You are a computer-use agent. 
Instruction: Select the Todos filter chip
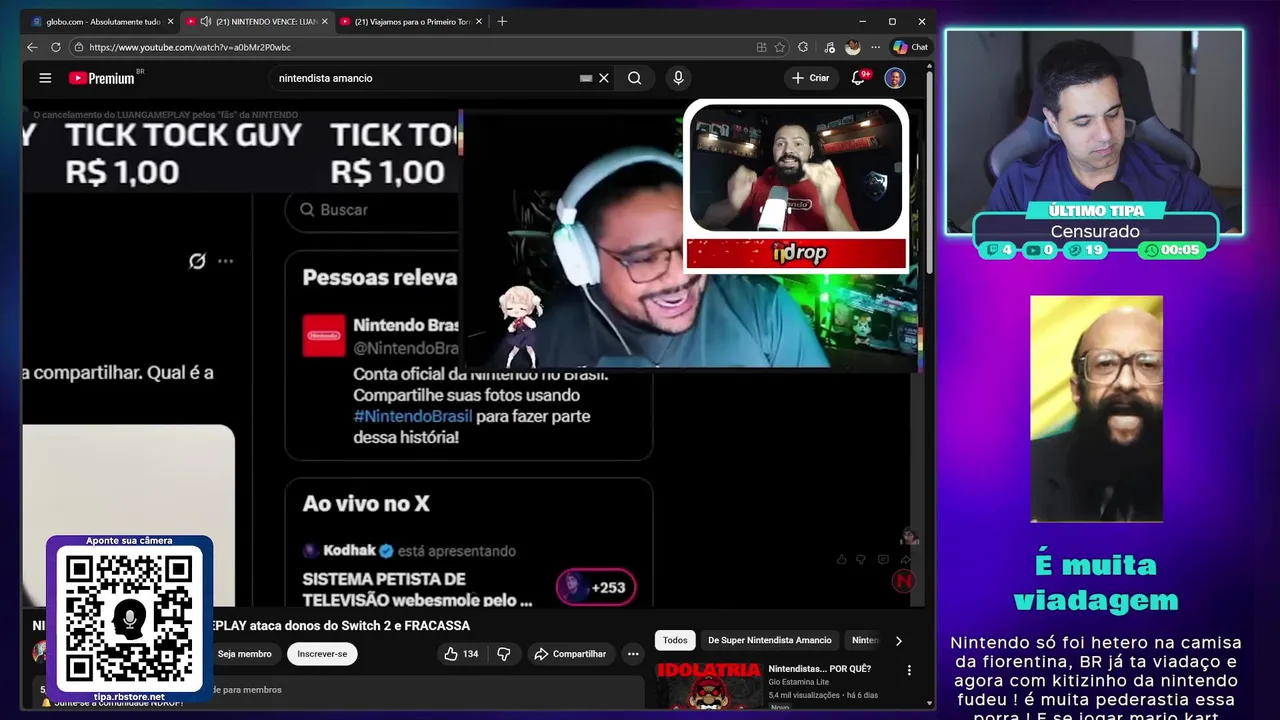point(675,640)
